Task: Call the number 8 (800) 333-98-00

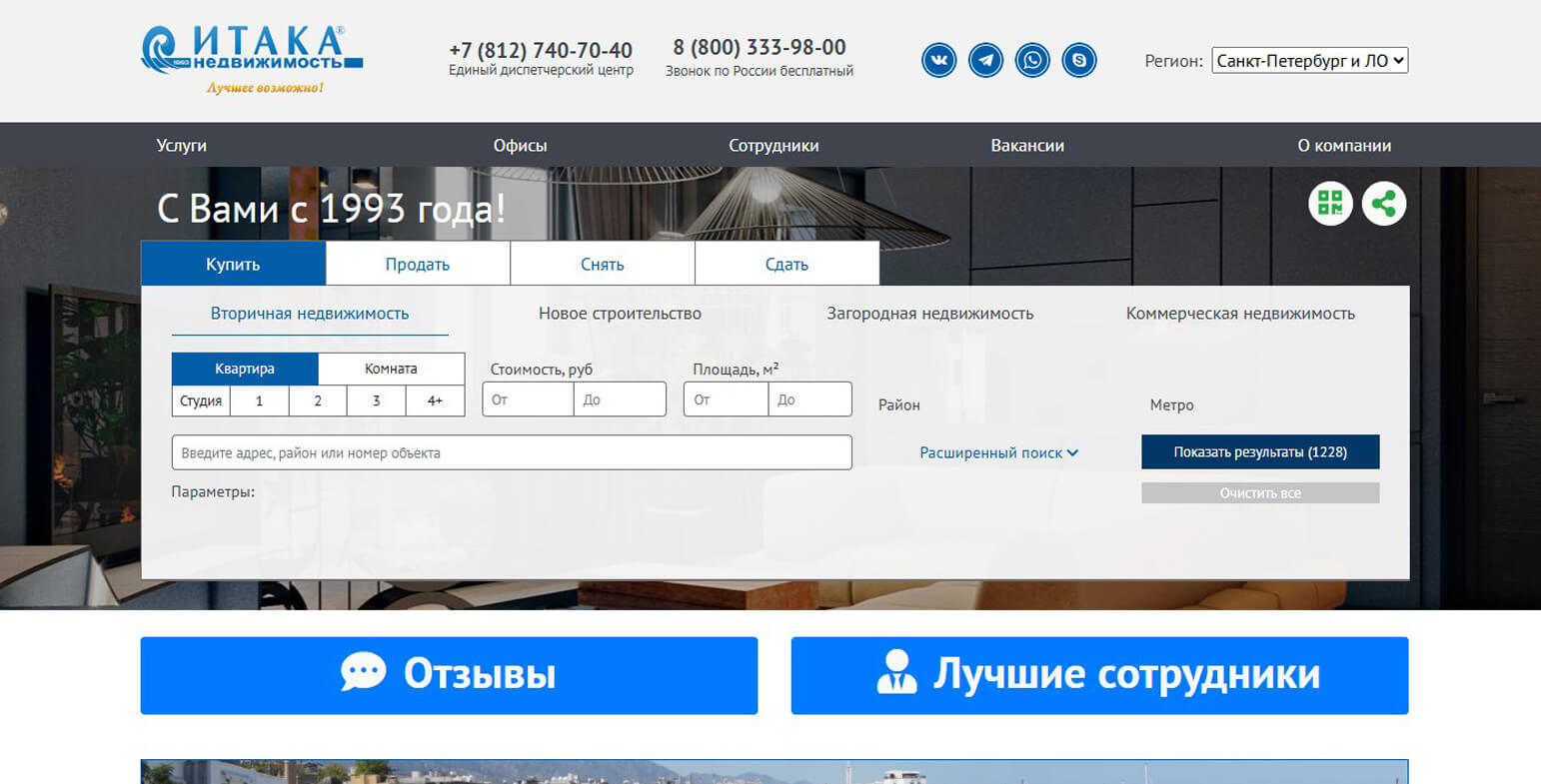Action: [x=760, y=47]
